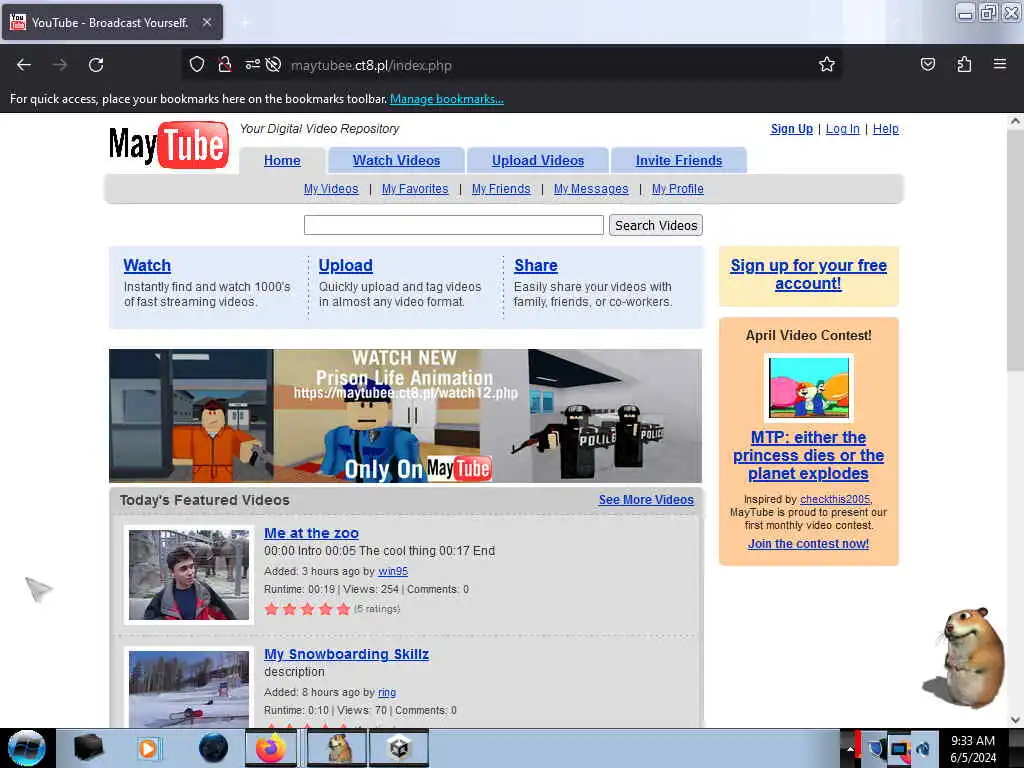
Task: Click the Log In link
Action: [842, 129]
